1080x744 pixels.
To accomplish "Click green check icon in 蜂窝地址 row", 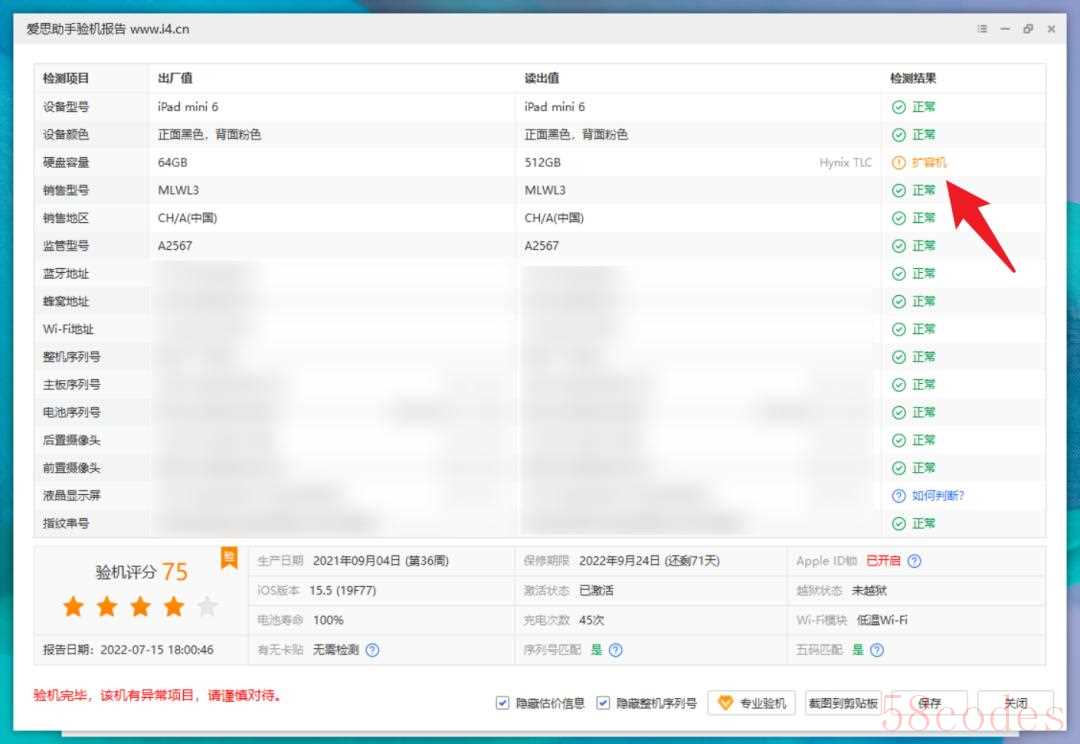I will point(899,301).
